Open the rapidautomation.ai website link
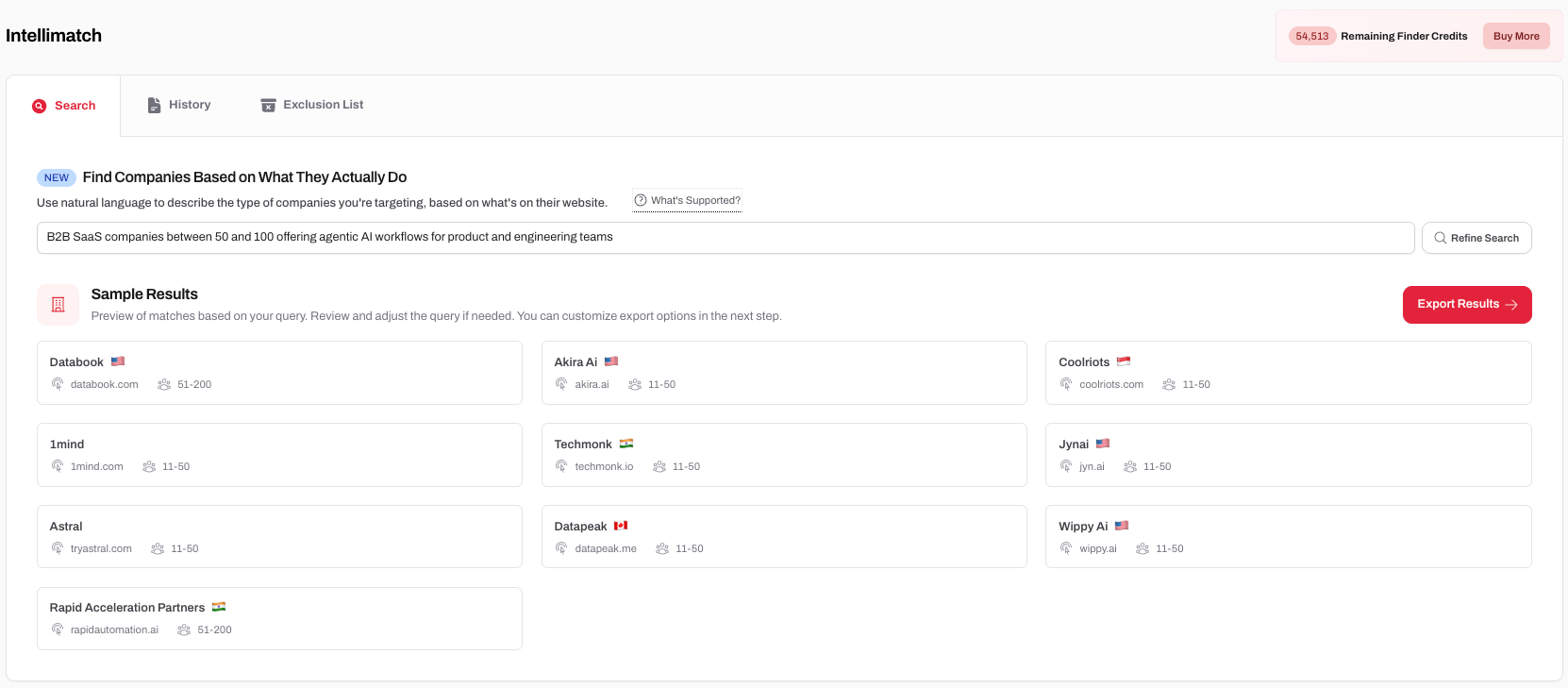This screenshot has width=1568, height=688. [114, 629]
